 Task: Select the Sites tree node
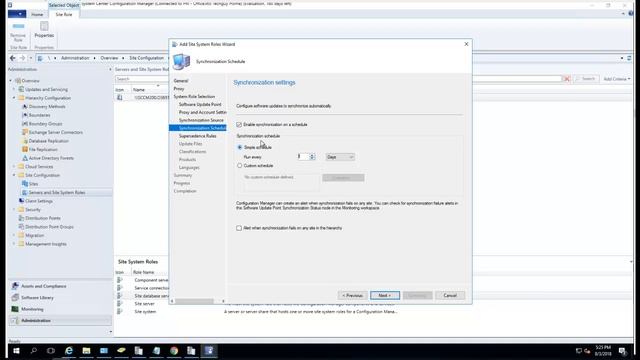tap(33, 184)
